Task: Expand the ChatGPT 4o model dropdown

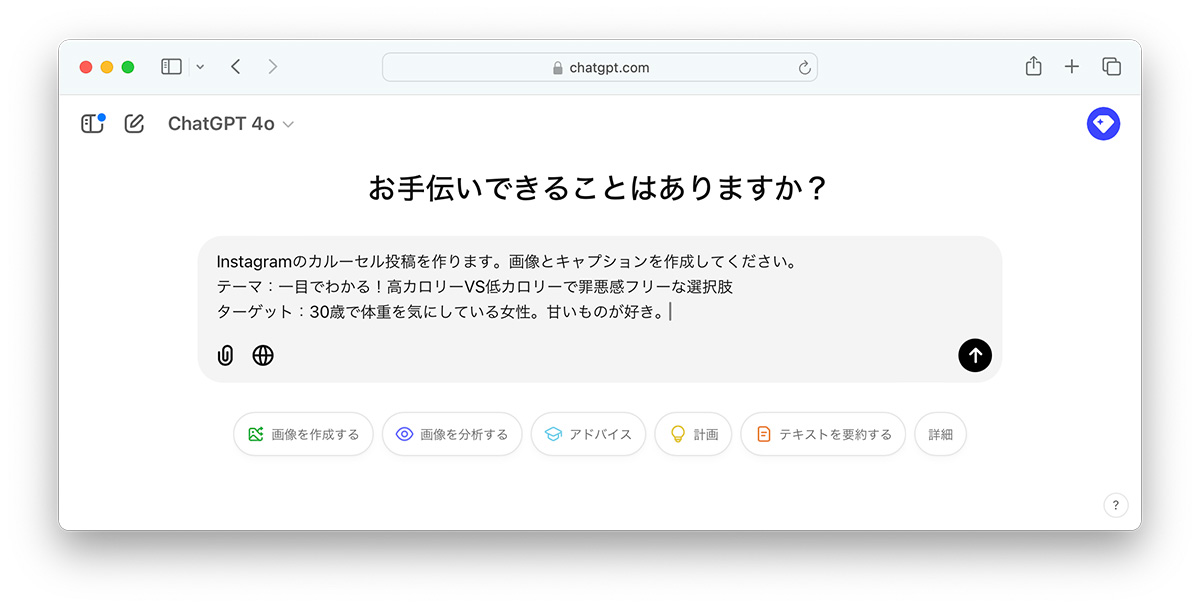Action: 231,124
